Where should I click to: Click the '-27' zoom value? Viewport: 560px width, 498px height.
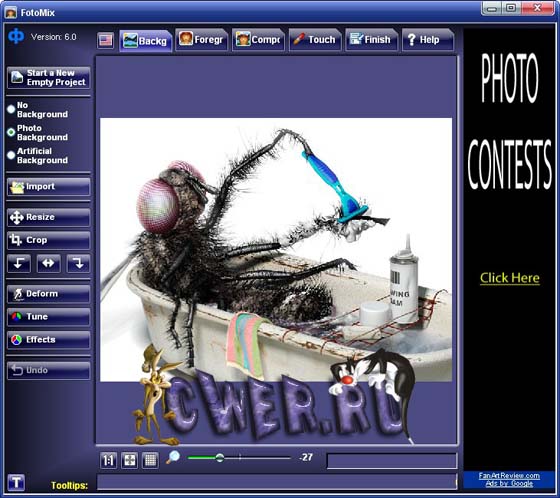coord(306,457)
